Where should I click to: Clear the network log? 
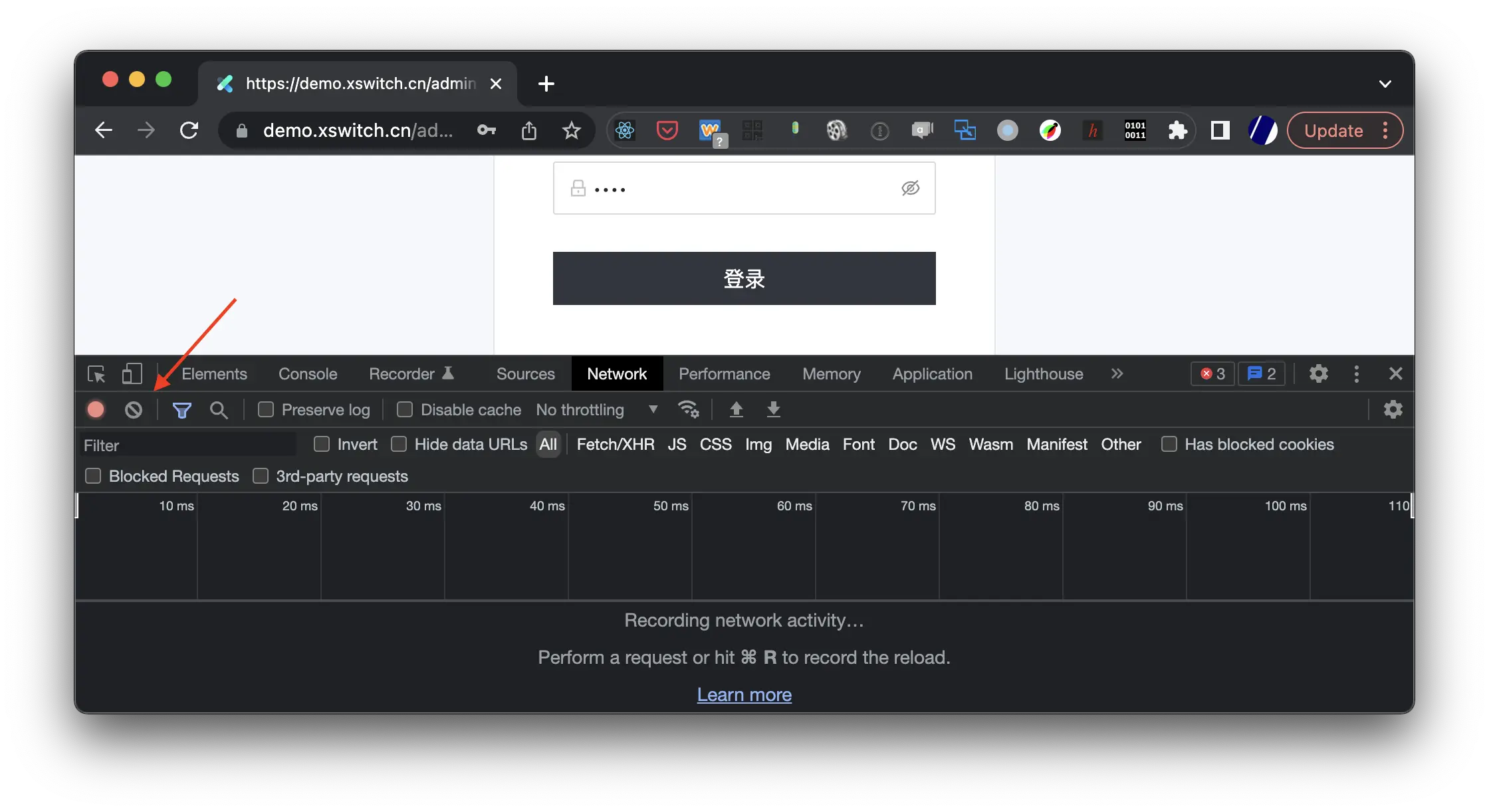pyautogui.click(x=134, y=409)
